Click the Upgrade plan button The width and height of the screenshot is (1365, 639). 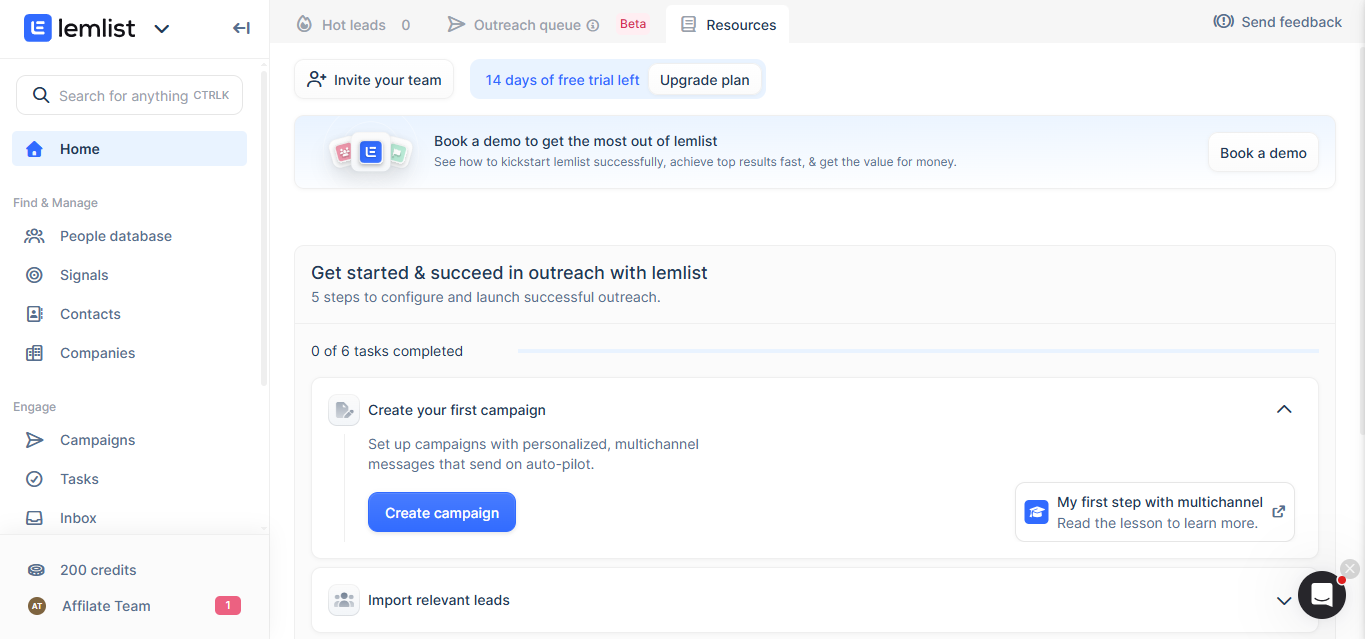[x=705, y=80]
